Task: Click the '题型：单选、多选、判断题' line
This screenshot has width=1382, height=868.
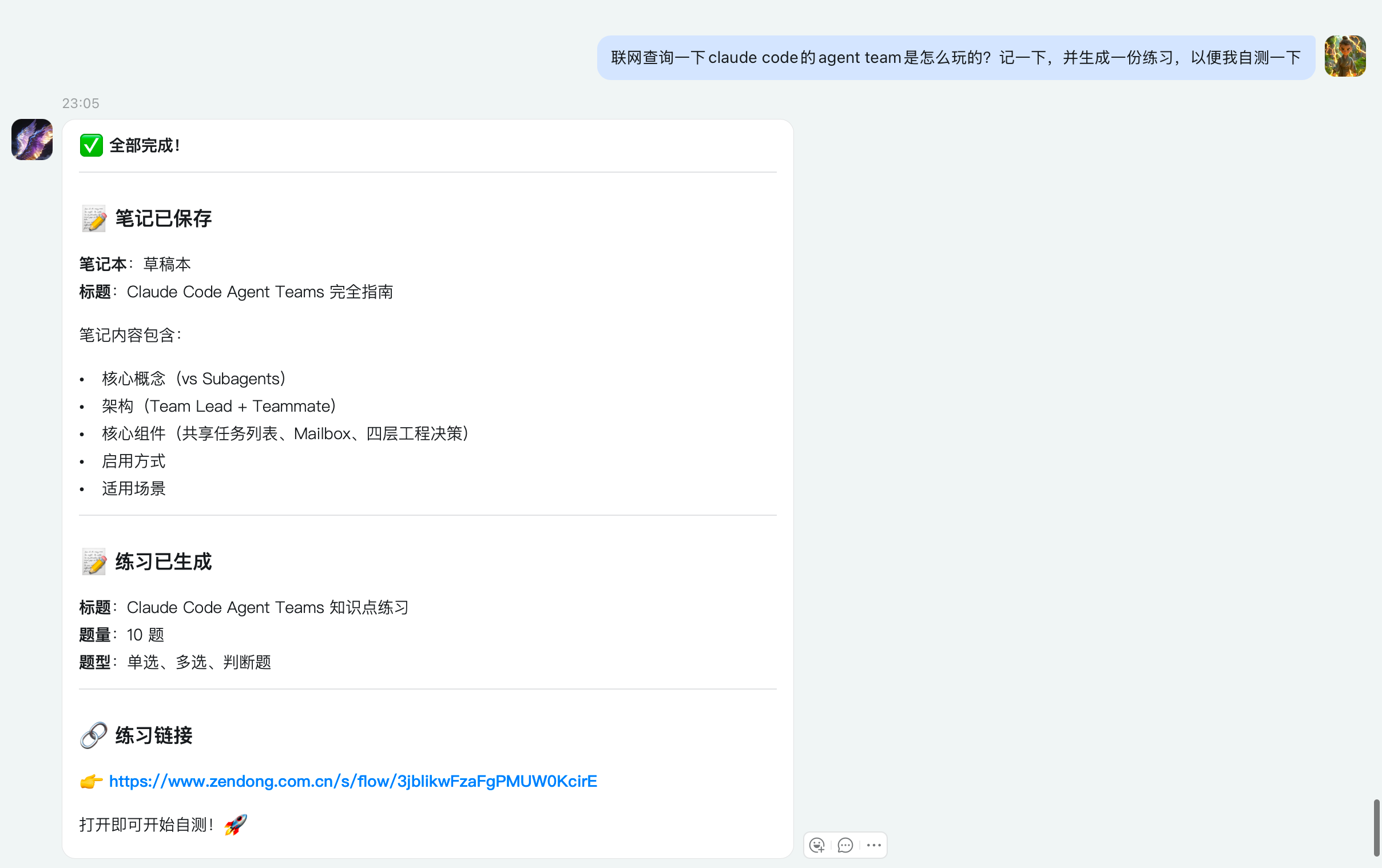Action: click(x=175, y=662)
